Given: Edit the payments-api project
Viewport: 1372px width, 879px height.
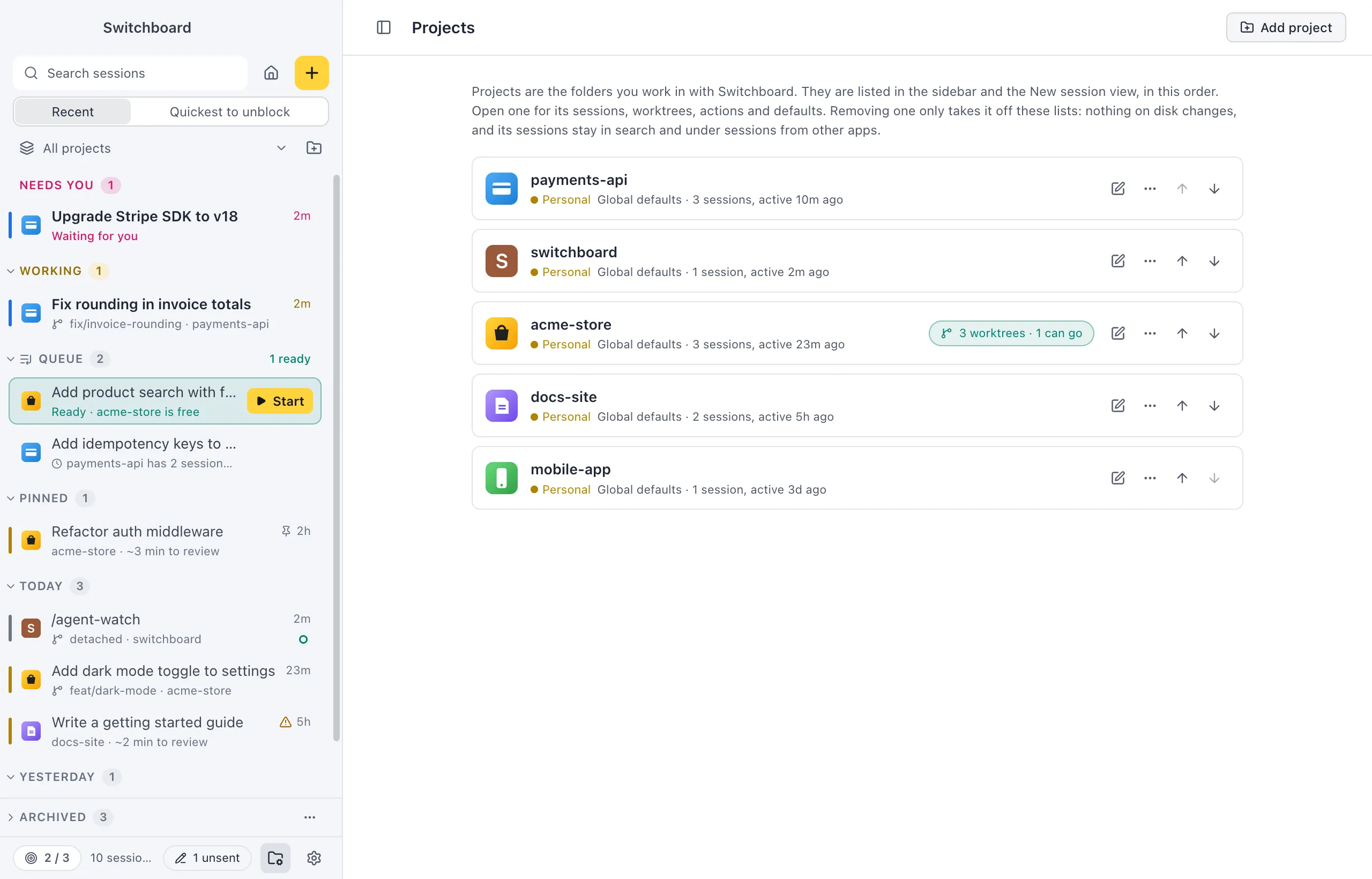Looking at the screenshot, I should 1118,188.
